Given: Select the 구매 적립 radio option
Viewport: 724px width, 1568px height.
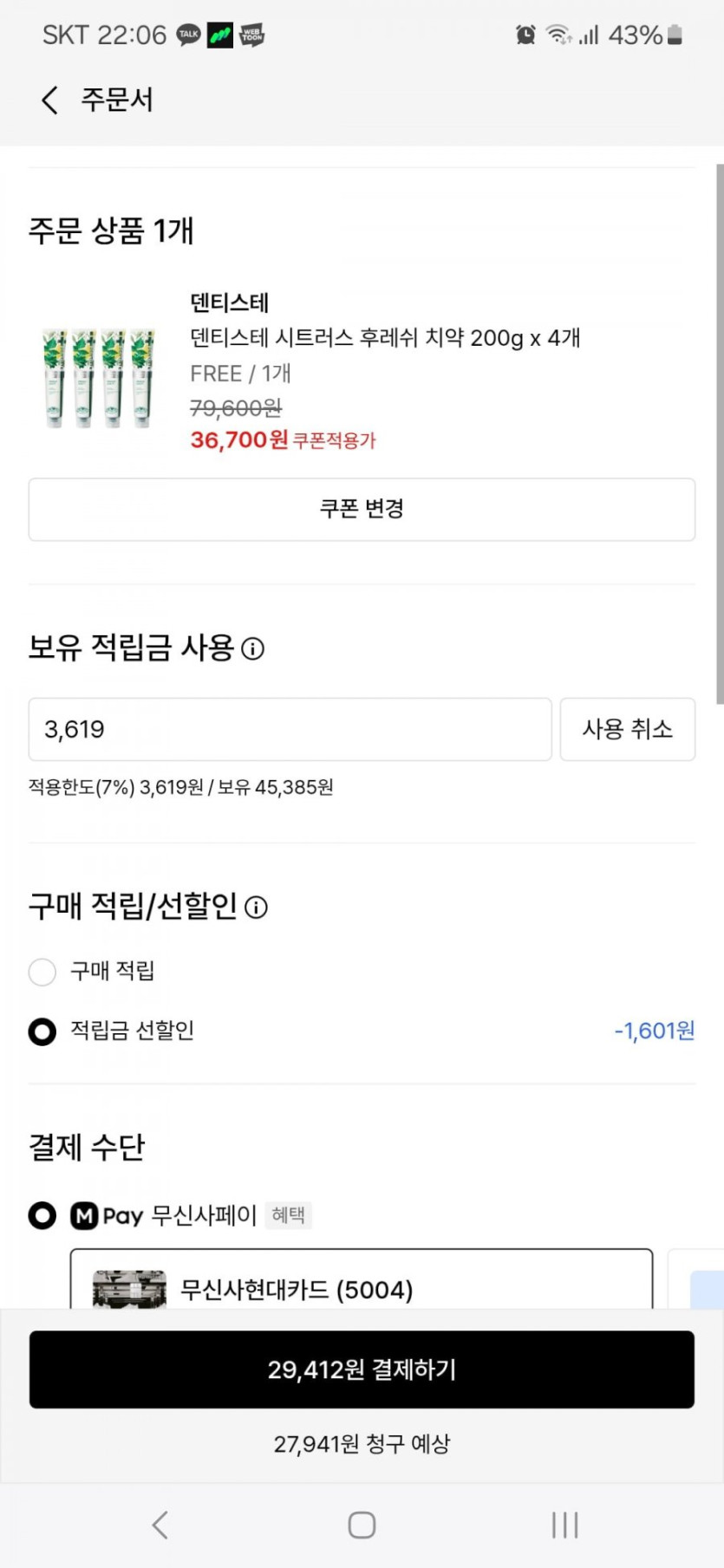Looking at the screenshot, I should point(42,972).
